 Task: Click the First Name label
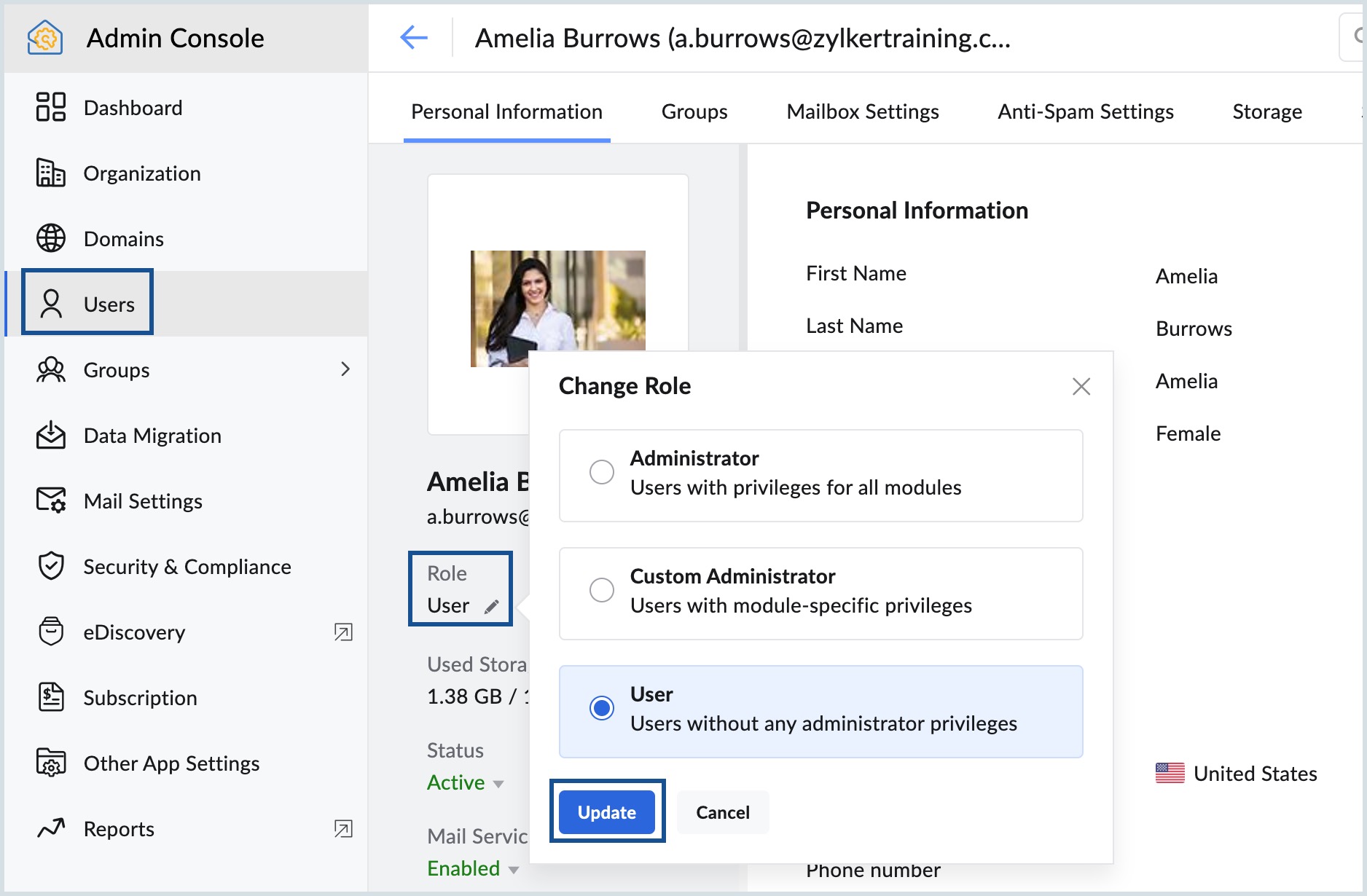tap(856, 273)
